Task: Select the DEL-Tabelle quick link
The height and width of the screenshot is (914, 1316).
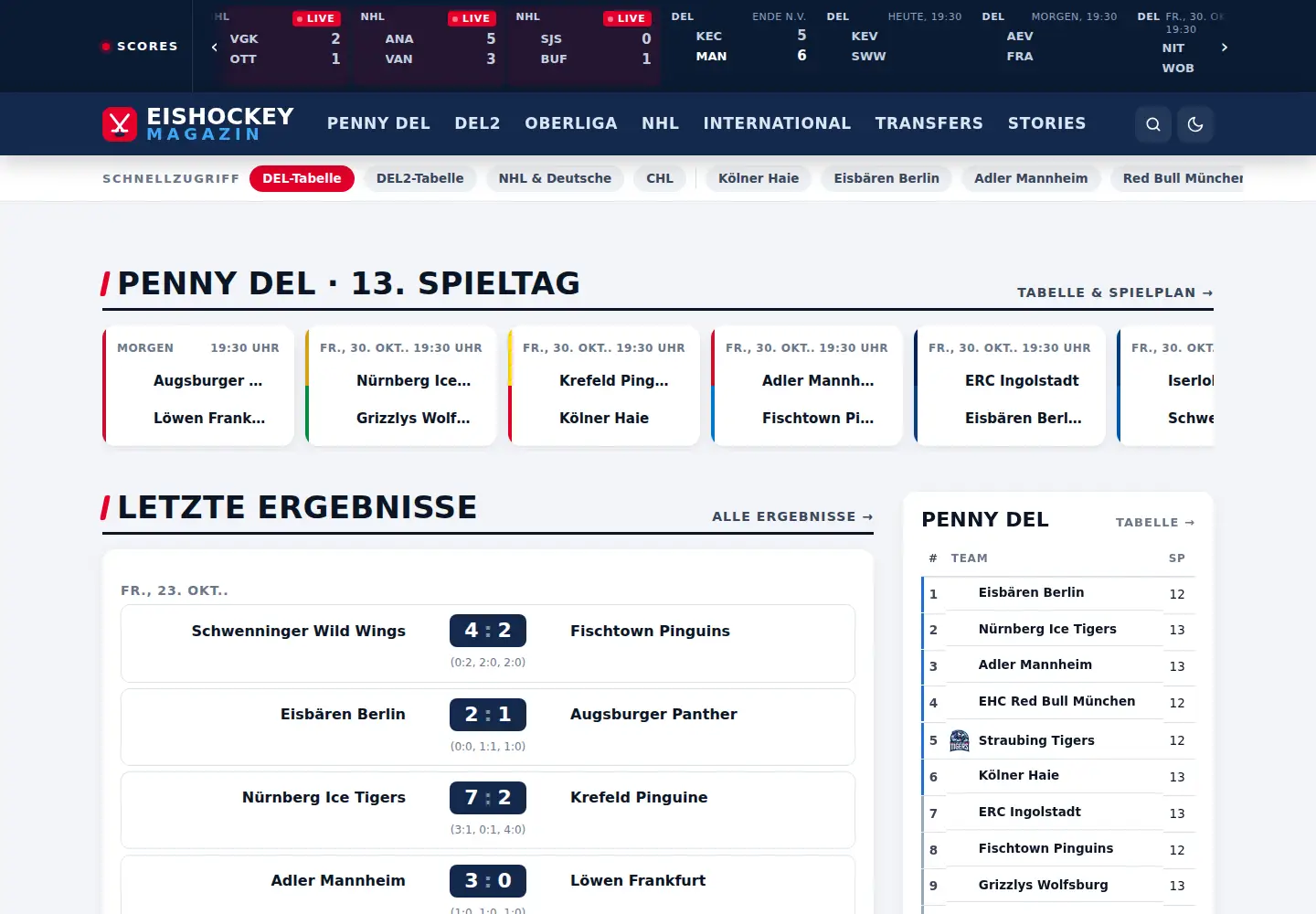Action: 302,178
